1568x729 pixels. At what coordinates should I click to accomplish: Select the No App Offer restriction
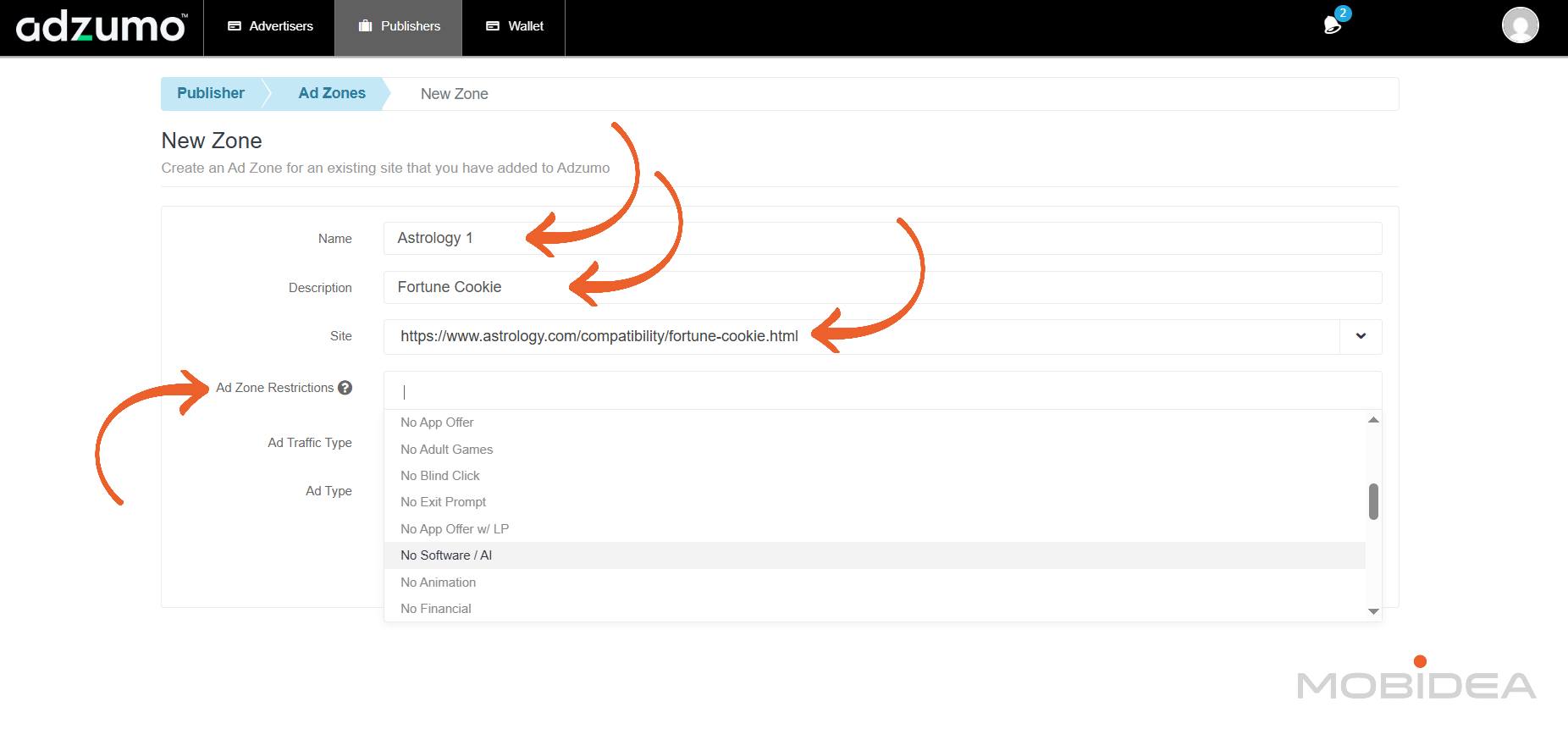point(437,422)
